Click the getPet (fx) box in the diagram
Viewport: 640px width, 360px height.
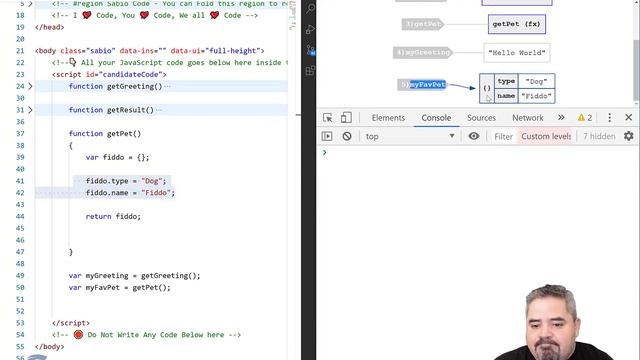tap(517, 24)
